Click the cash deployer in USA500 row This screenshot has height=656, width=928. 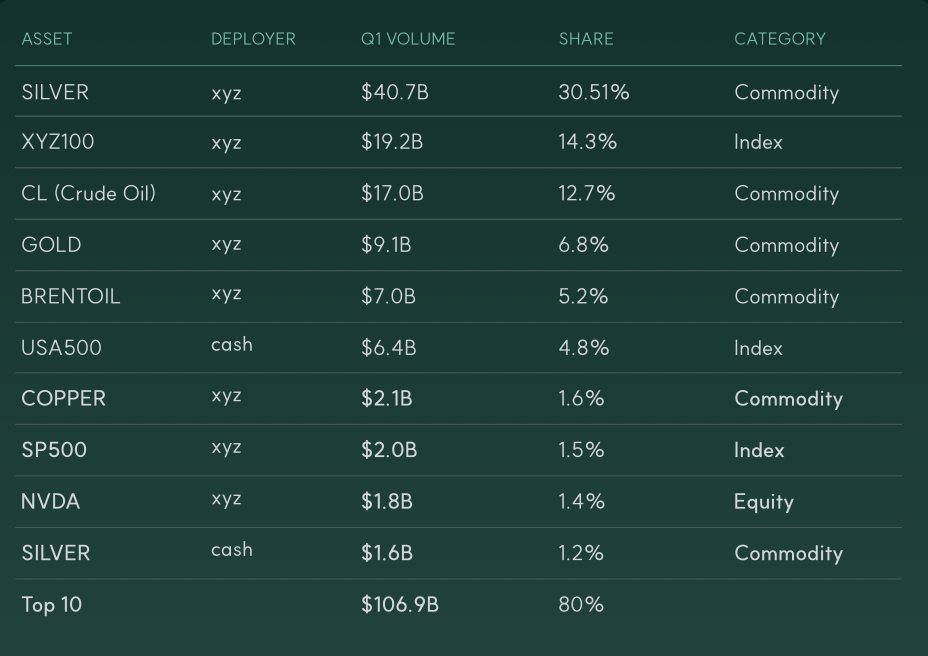[x=232, y=345]
